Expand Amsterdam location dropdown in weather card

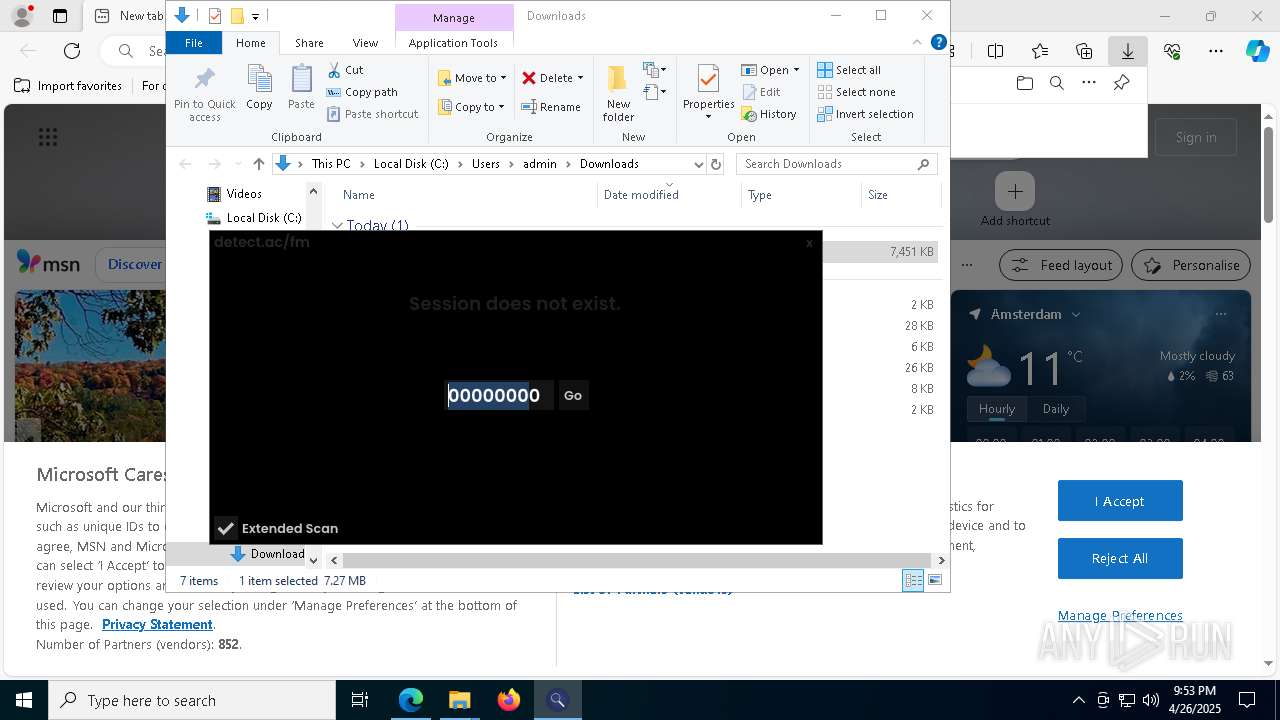point(1076,314)
